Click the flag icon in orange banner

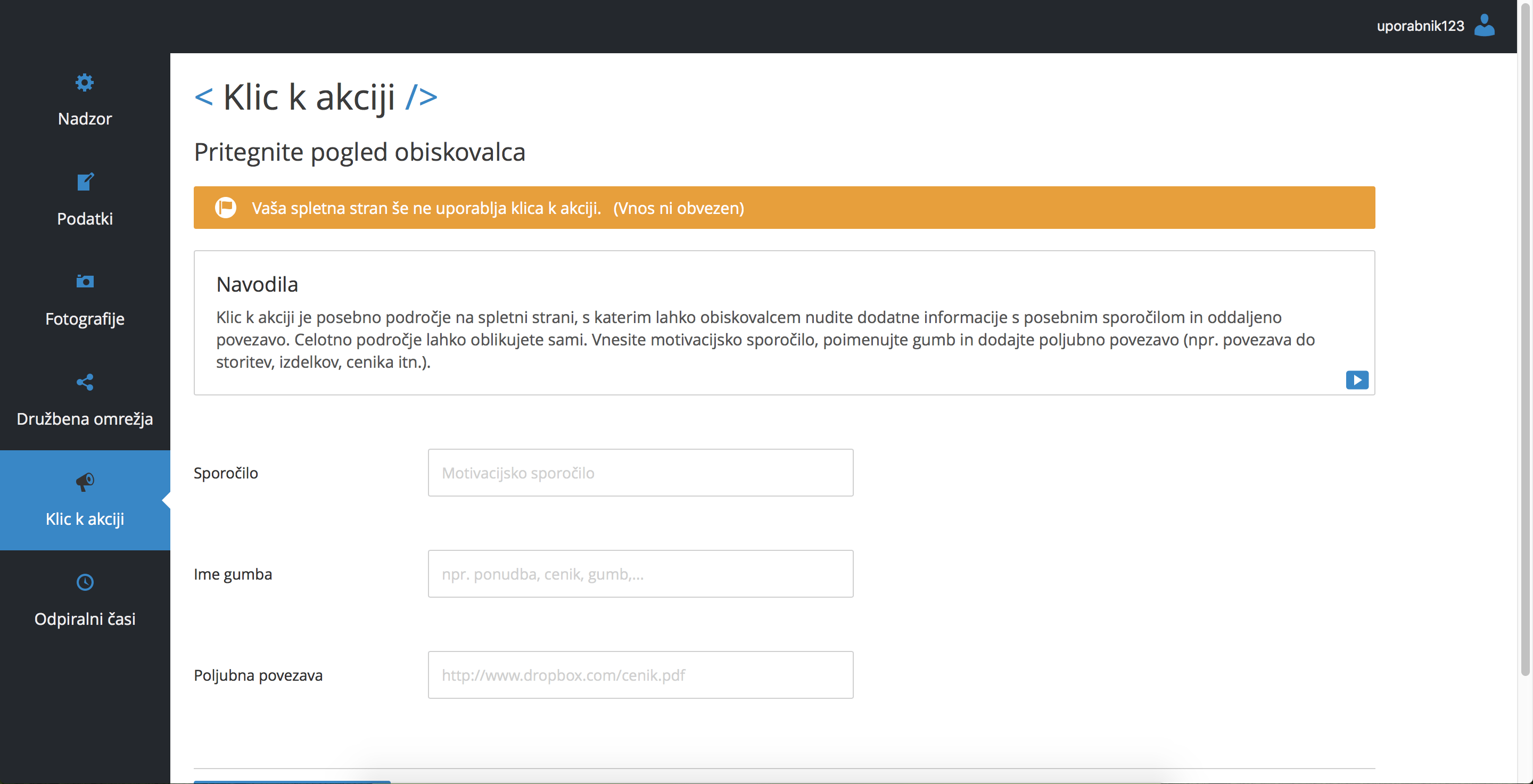coord(226,208)
